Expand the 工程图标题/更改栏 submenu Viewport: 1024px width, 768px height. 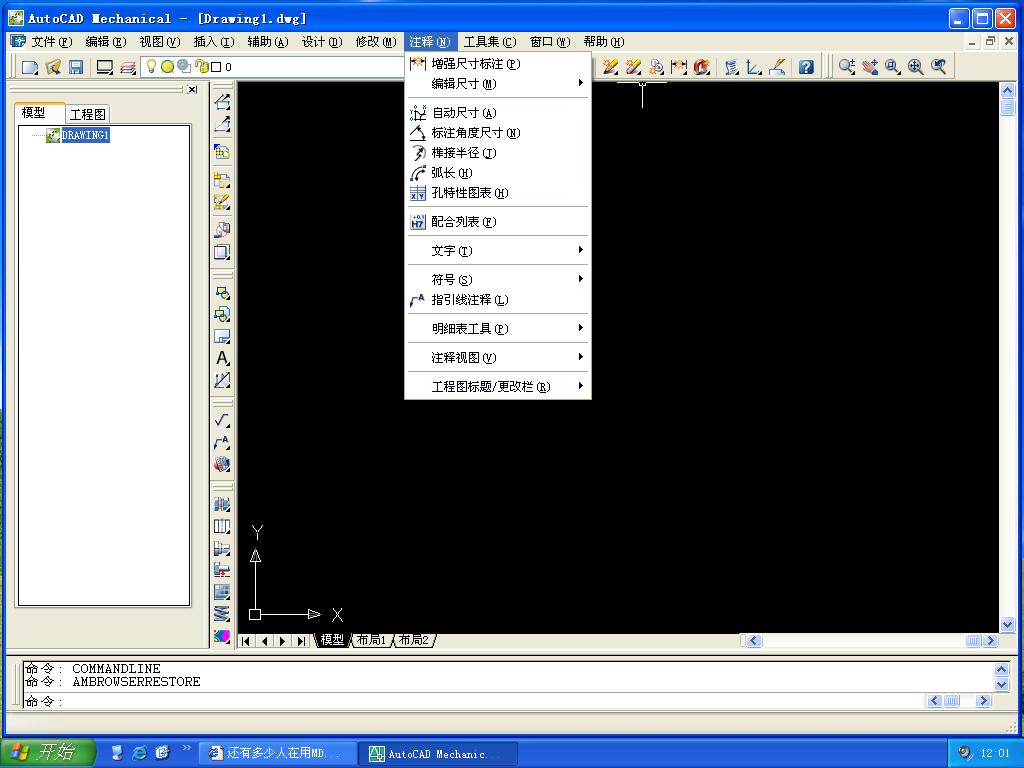tap(498, 387)
